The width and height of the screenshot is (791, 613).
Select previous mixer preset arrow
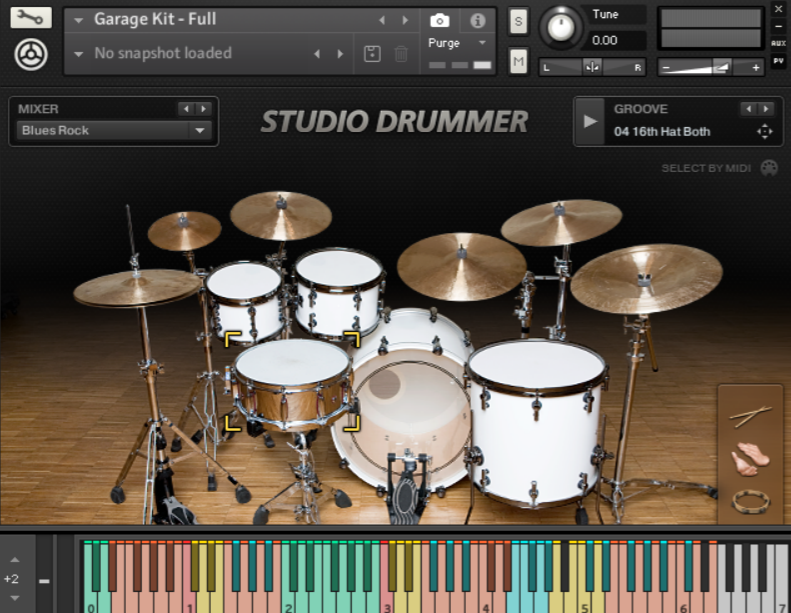[x=186, y=108]
